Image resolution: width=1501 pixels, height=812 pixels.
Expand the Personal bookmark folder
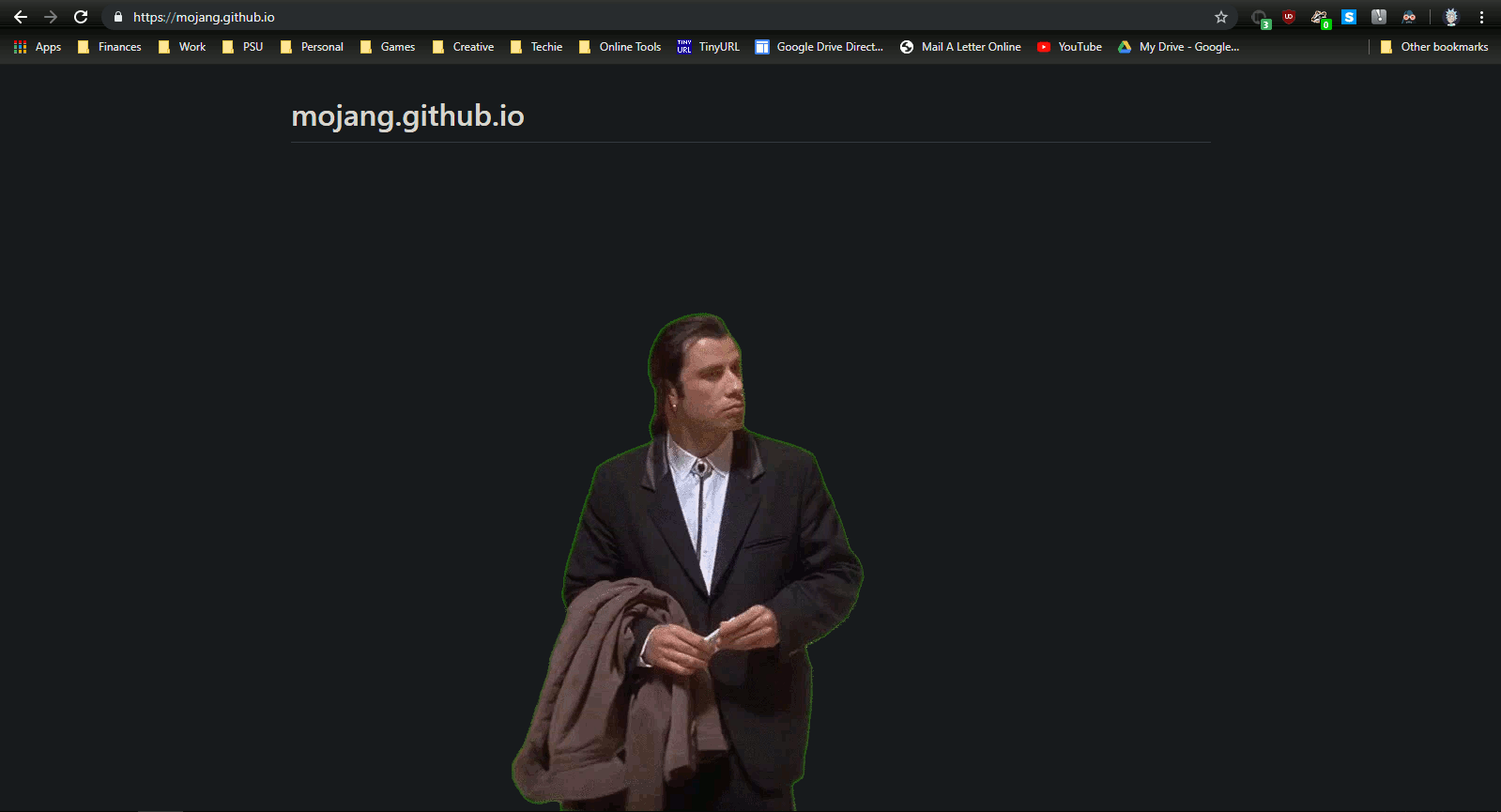point(312,47)
